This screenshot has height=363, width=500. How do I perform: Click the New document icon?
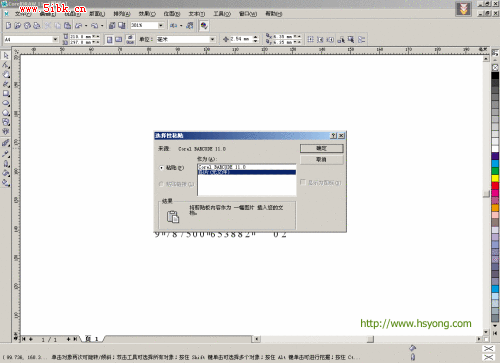point(8,25)
